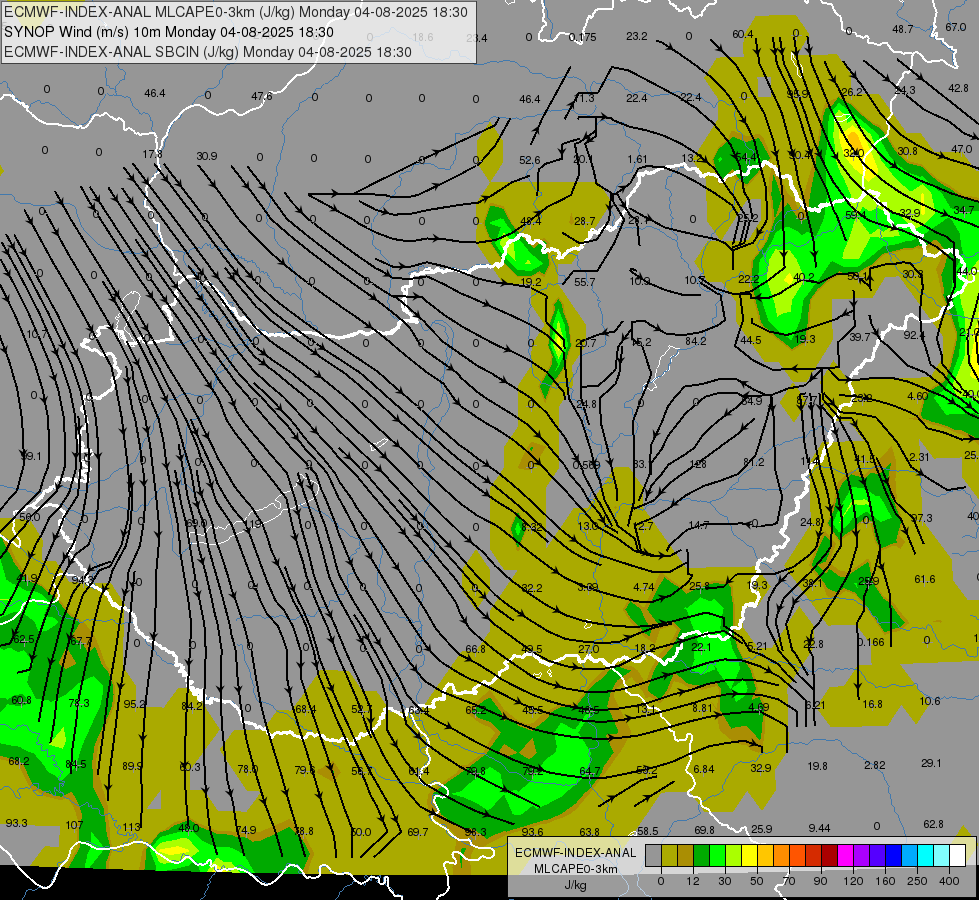Click the SBCIN value '0.175' on the map
The image size is (979, 900).
(583, 37)
